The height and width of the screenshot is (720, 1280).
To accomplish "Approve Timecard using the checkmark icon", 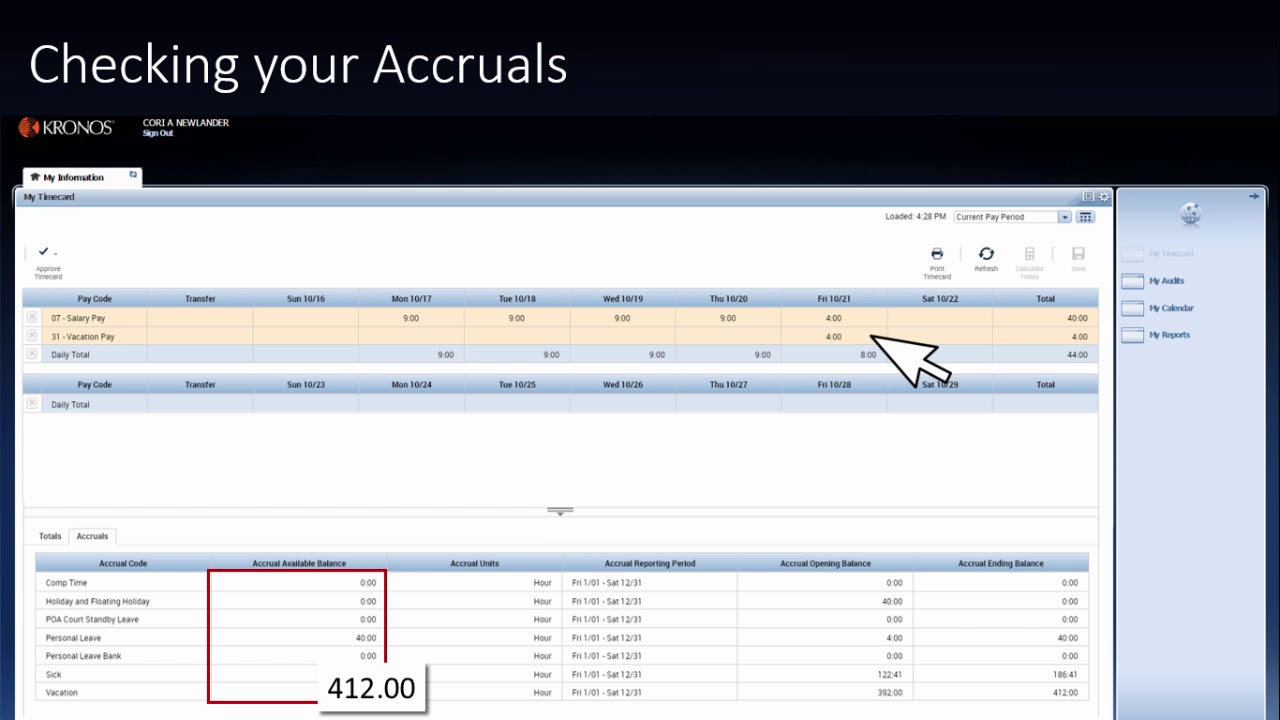I will point(43,252).
